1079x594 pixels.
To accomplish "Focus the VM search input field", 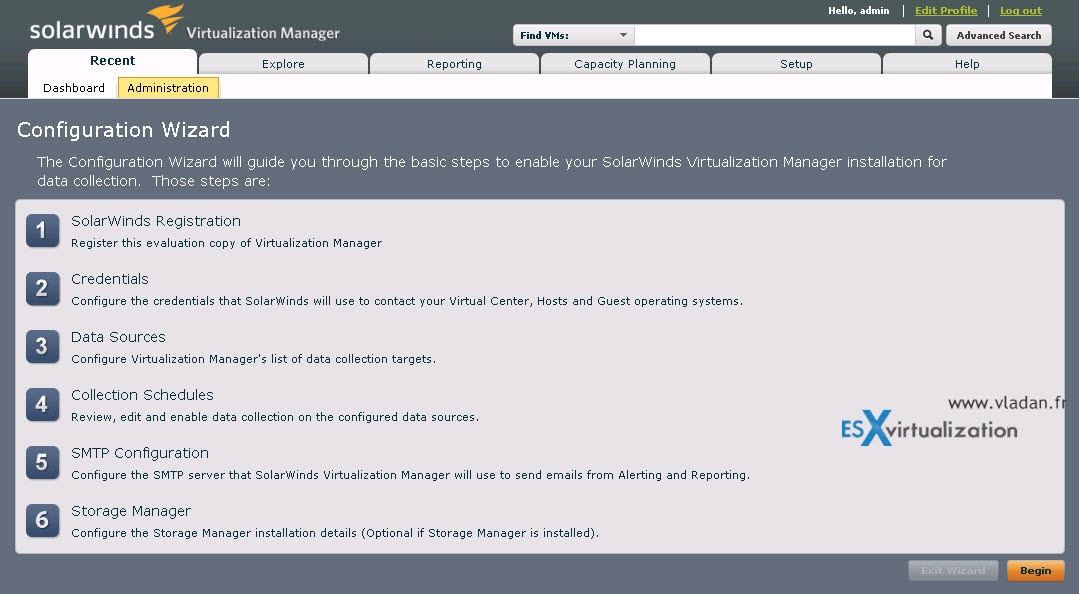I will 775,35.
